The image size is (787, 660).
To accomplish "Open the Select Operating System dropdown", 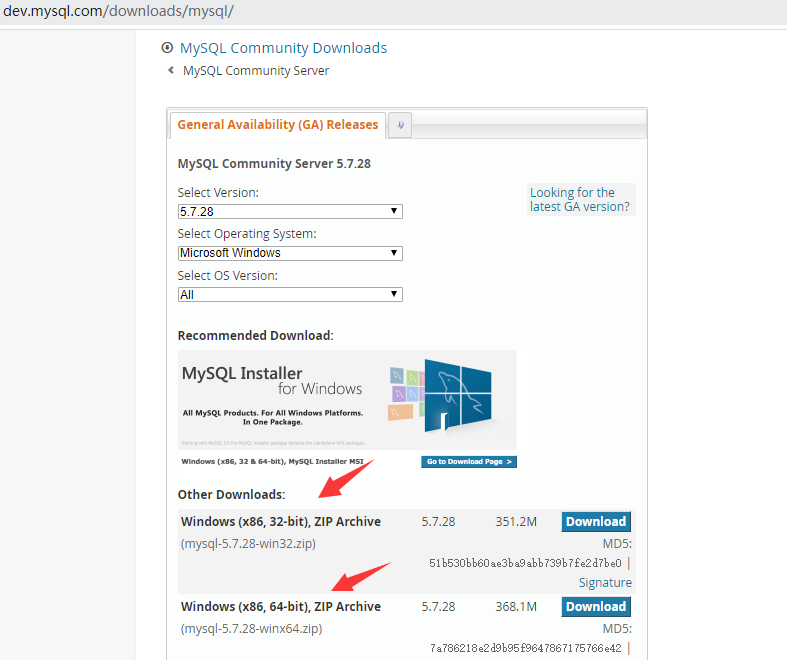I will pyautogui.click(x=290, y=253).
